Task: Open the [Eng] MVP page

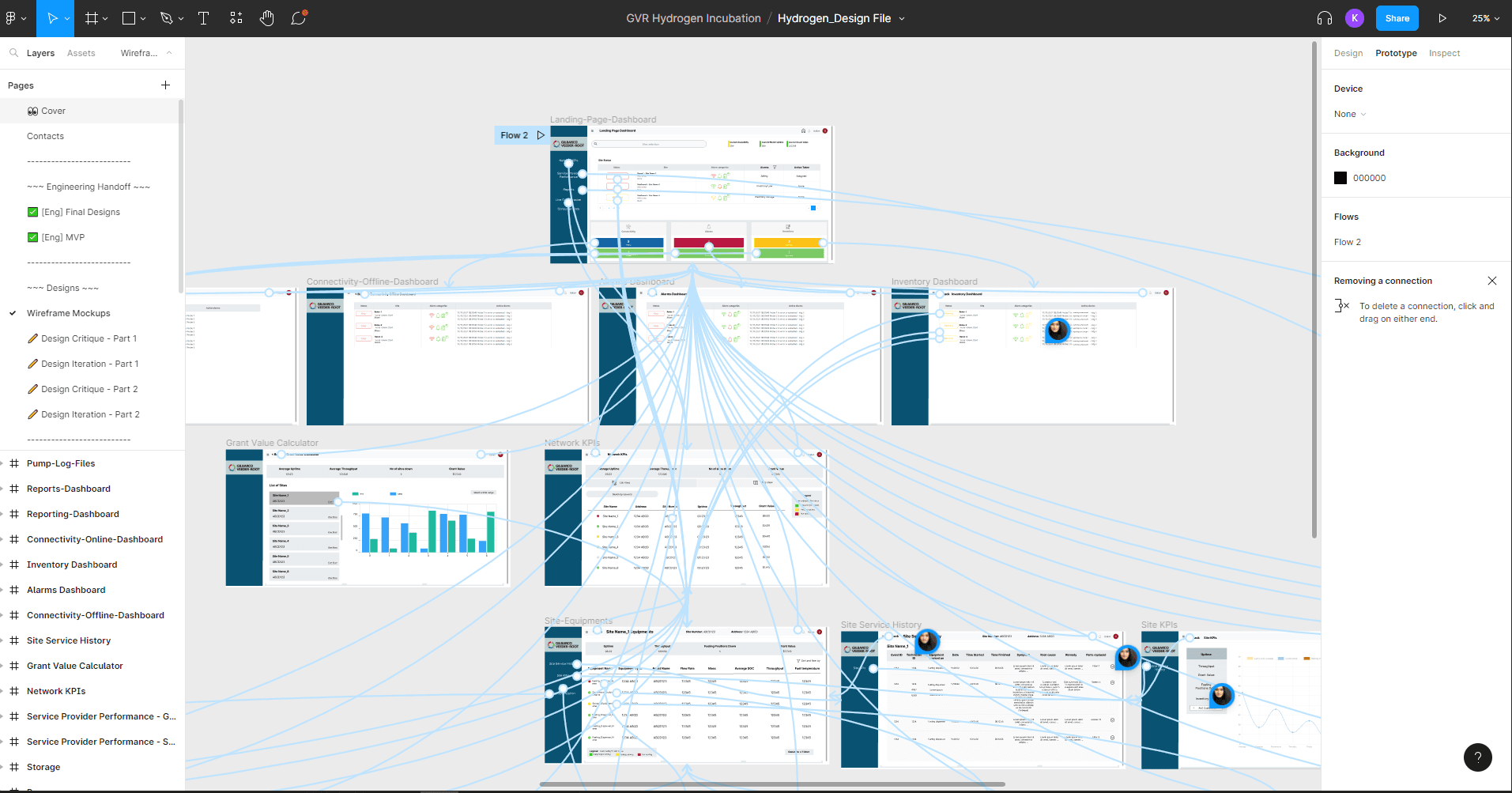Action: click(63, 237)
